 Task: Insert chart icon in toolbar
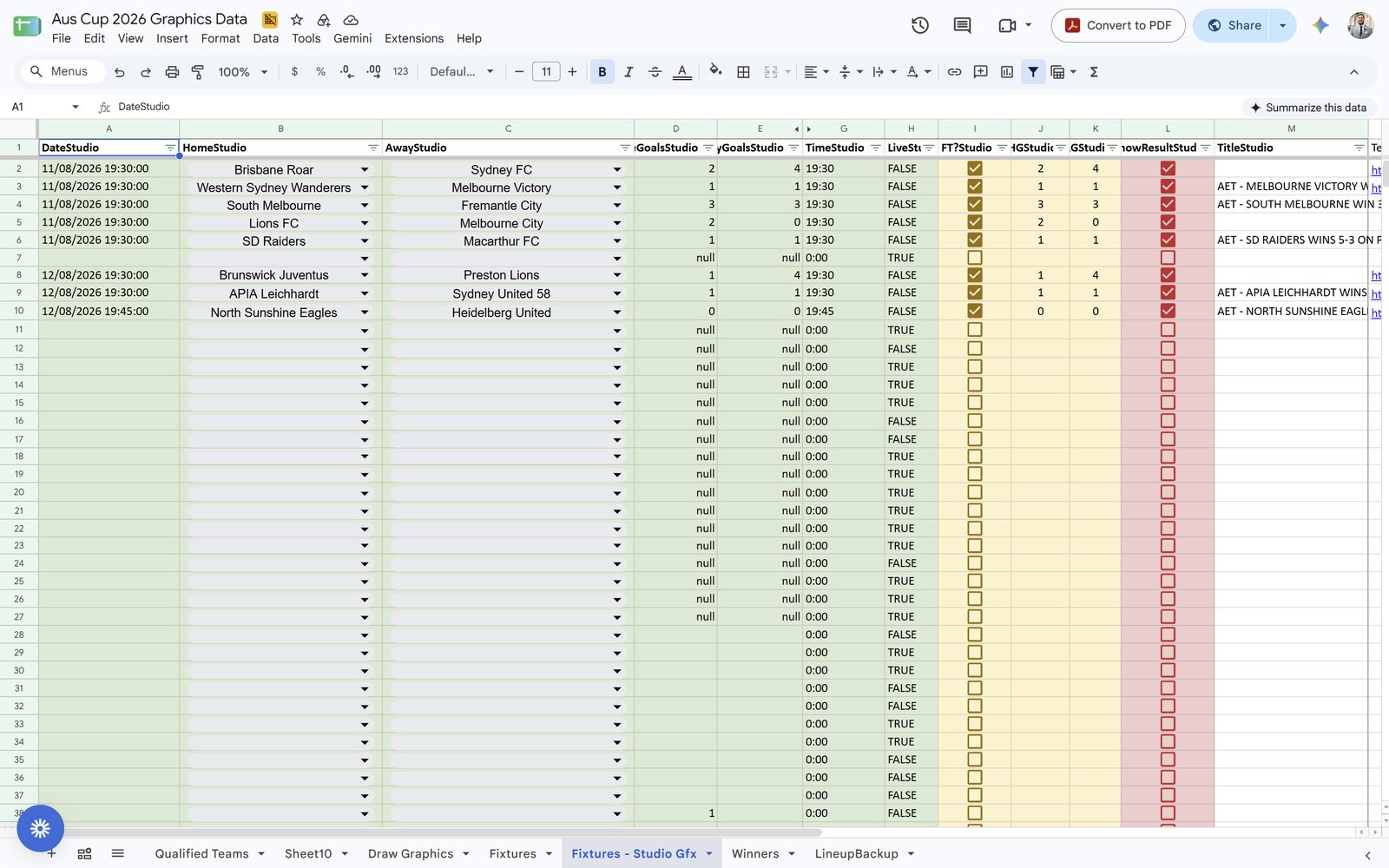point(1007,72)
